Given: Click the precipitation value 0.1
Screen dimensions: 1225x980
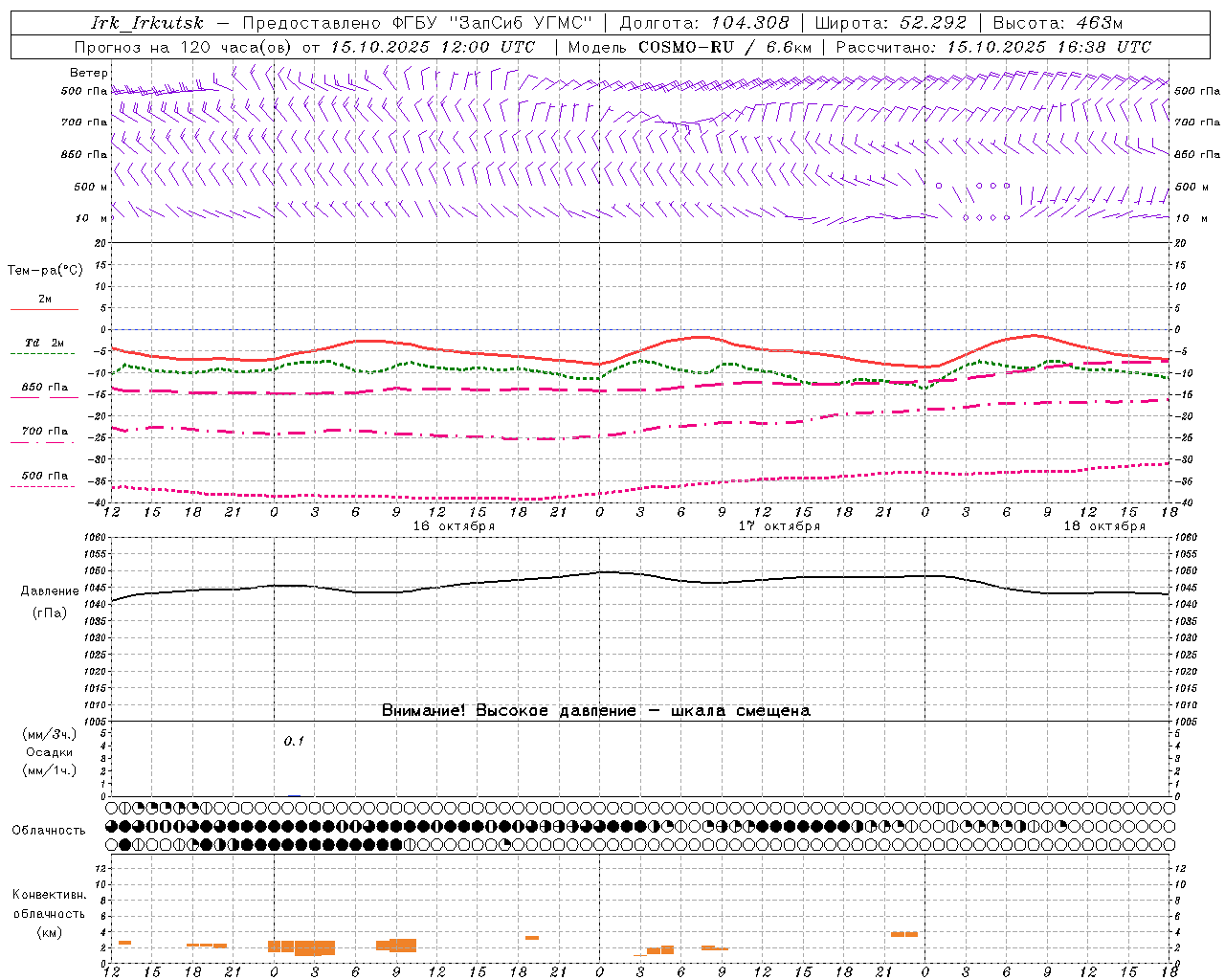Looking at the screenshot, I should coord(294,741).
